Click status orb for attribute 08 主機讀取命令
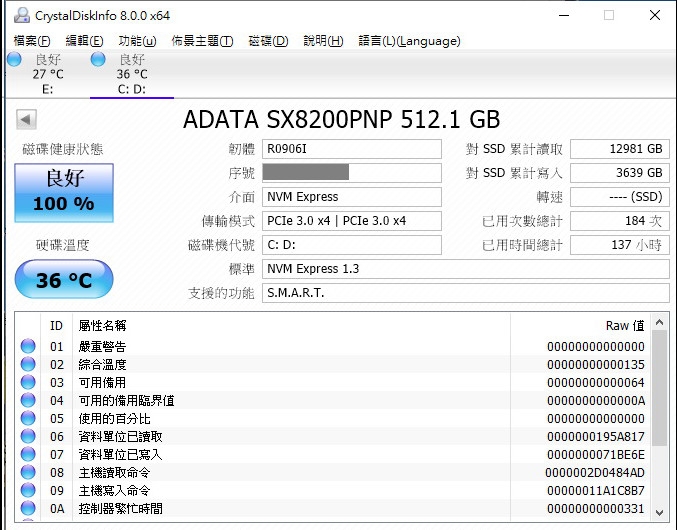Image resolution: width=677 pixels, height=530 pixels. pyautogui.click(x=28, y=472)
